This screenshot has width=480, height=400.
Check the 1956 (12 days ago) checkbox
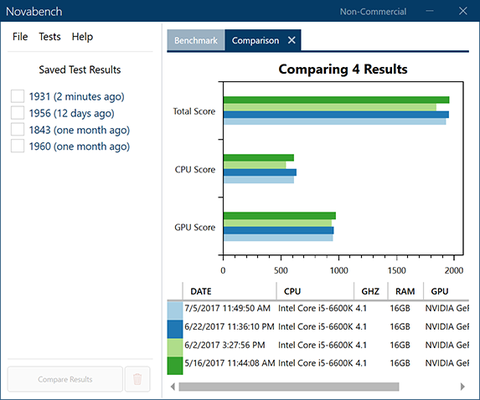coord(17,113)
